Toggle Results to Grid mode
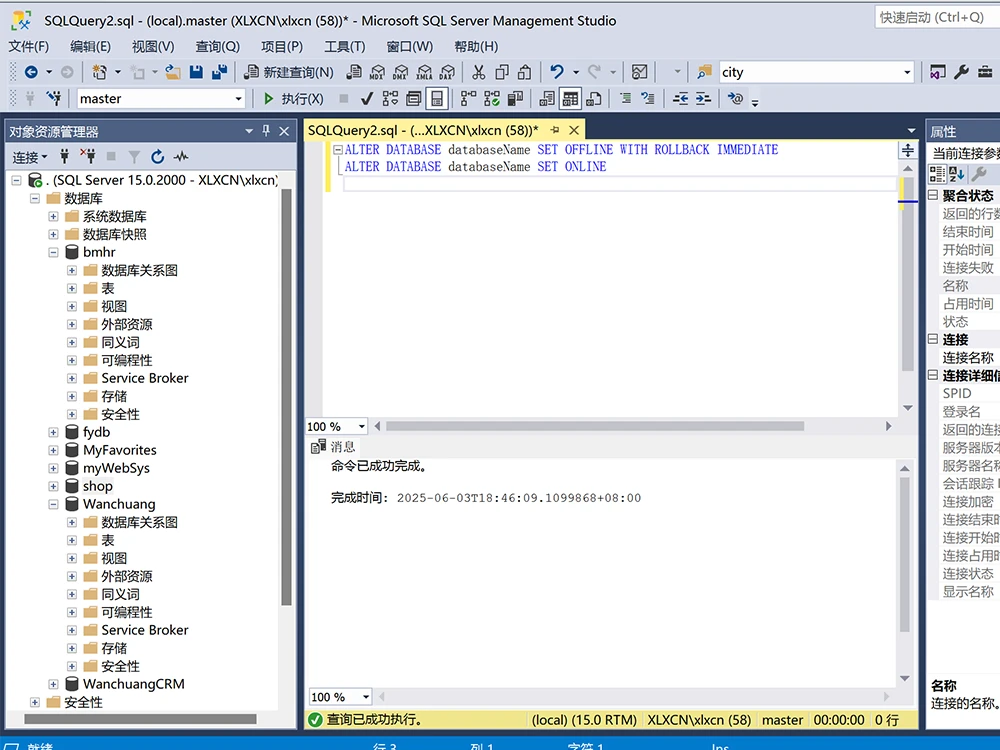Viewport: 1000px width, 750px height. (570, 99)
